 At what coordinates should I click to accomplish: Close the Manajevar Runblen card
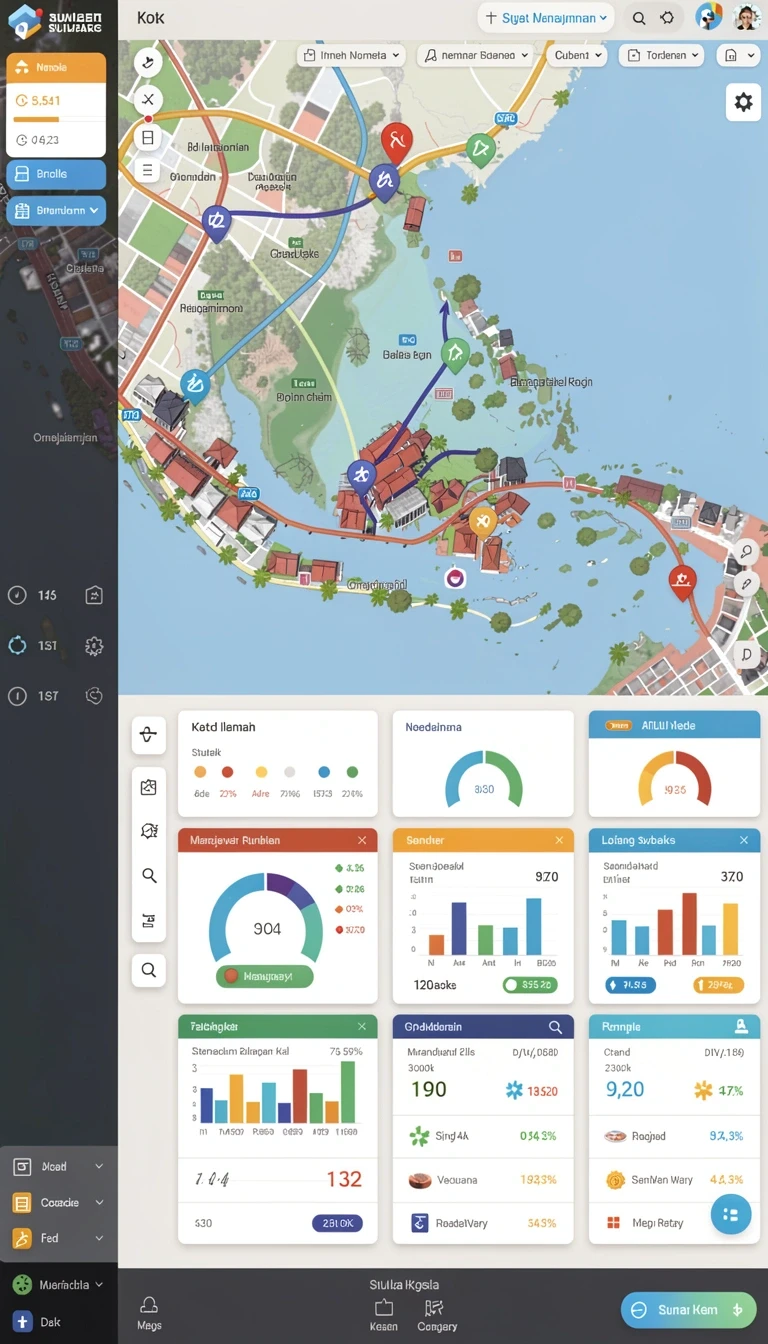(362, 841)
